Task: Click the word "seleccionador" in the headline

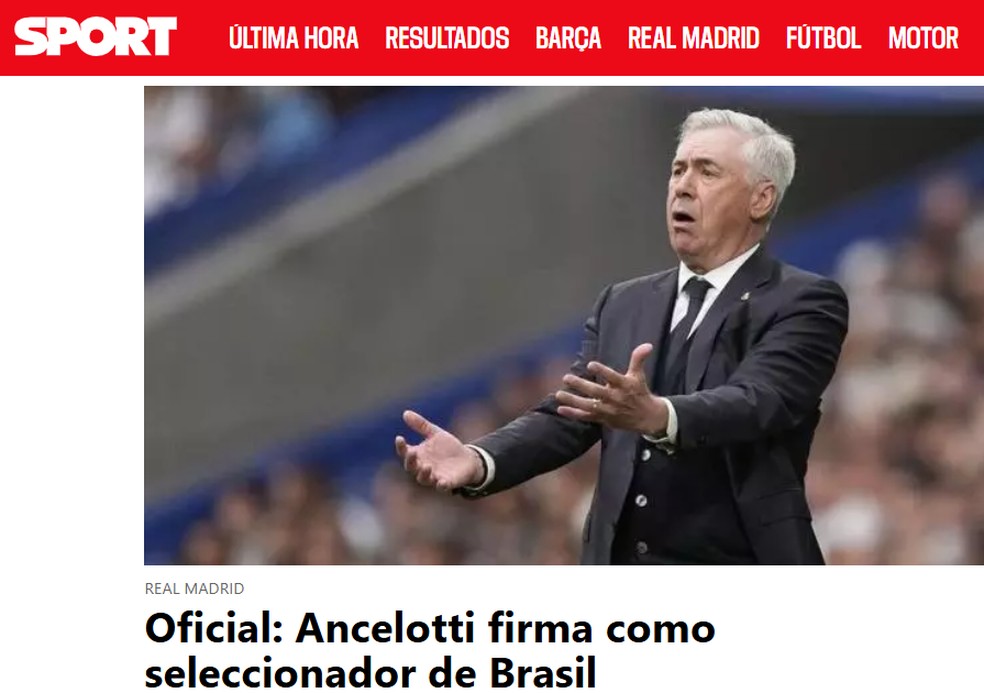Action: [x=281, y=674]
